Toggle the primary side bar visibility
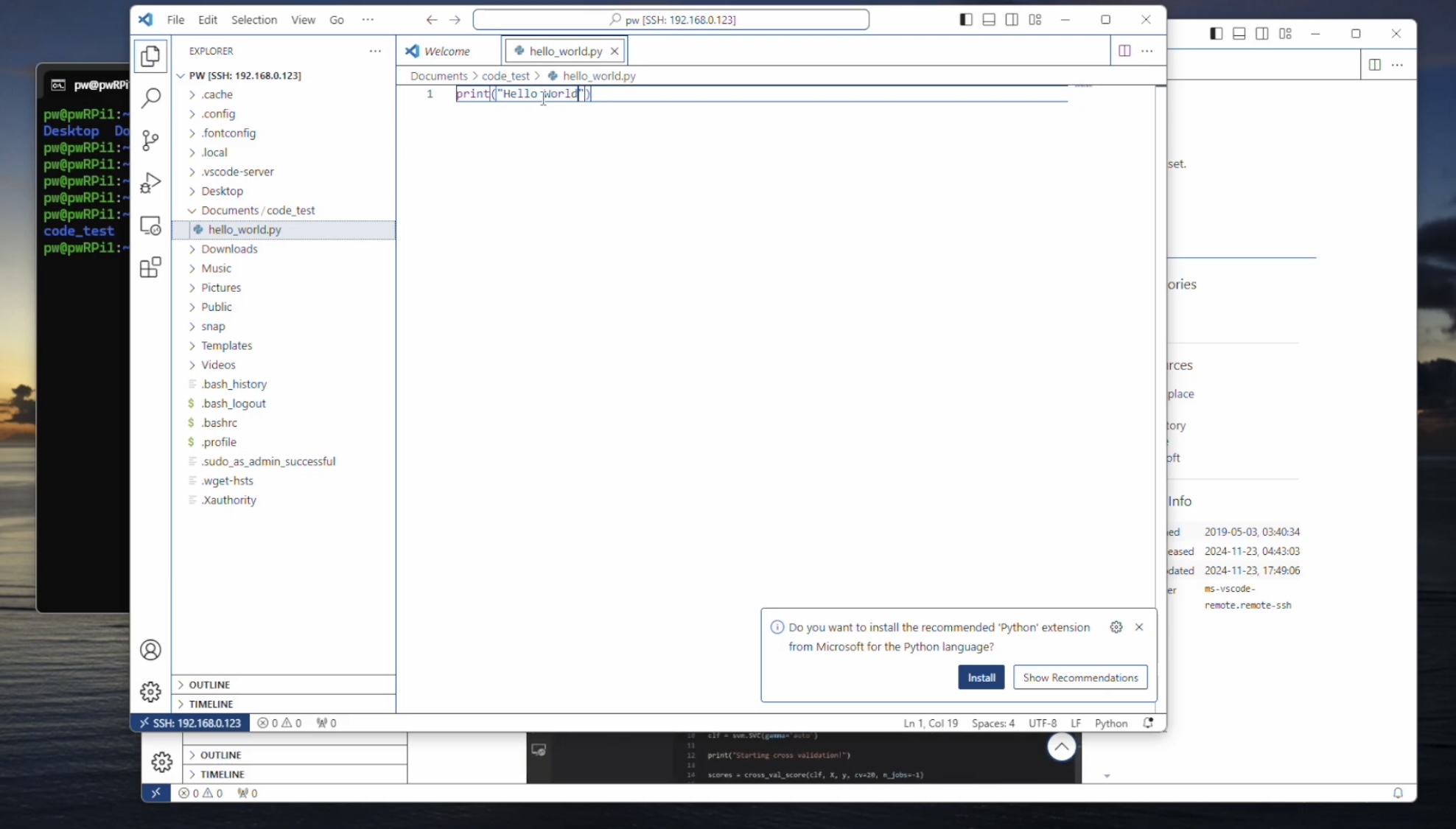This screenshot has height=829, width=1456. (x=966, y=20)
